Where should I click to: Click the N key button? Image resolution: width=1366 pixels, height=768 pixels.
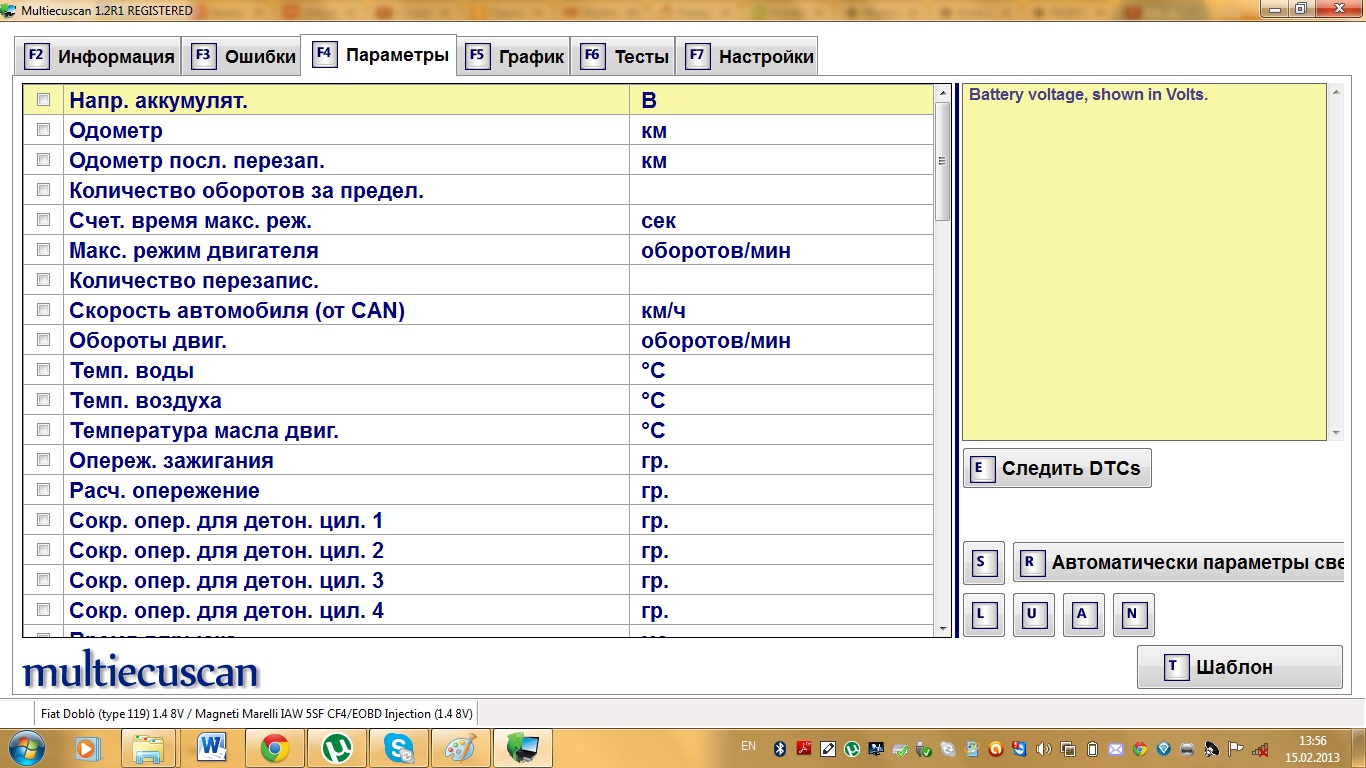point(1133,615)
